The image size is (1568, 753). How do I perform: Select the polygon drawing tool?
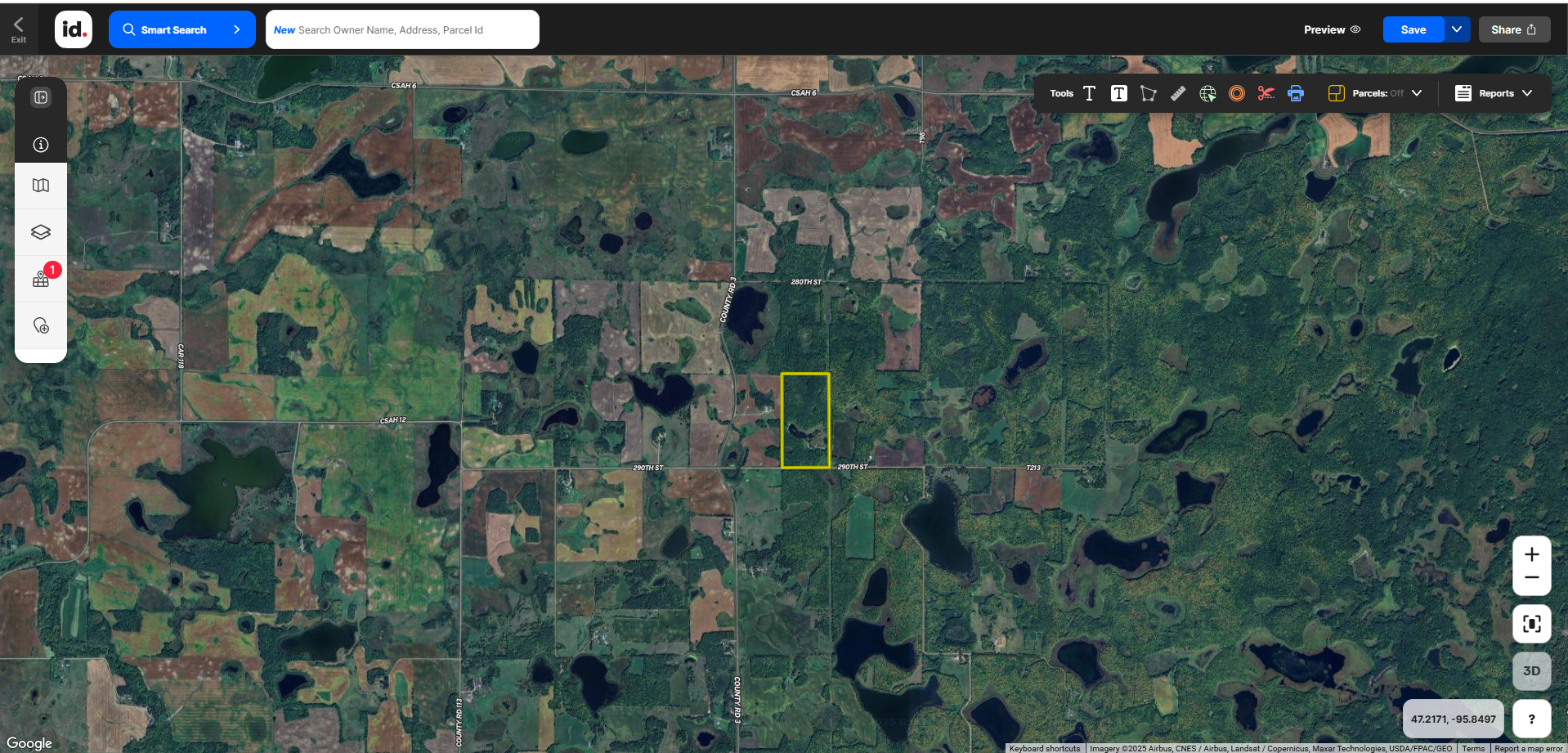click(1148, 93)
